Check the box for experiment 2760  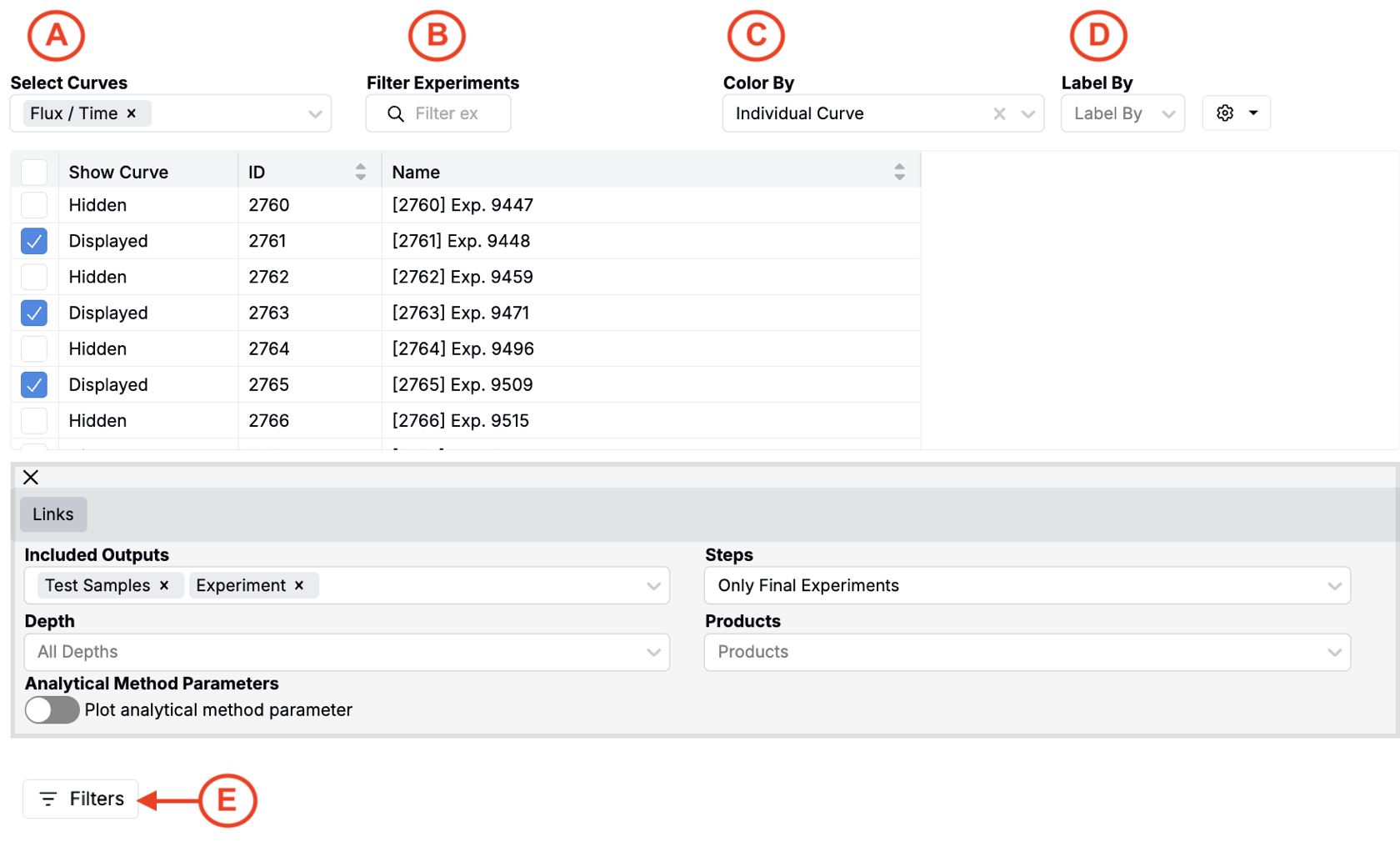point(34,205)
